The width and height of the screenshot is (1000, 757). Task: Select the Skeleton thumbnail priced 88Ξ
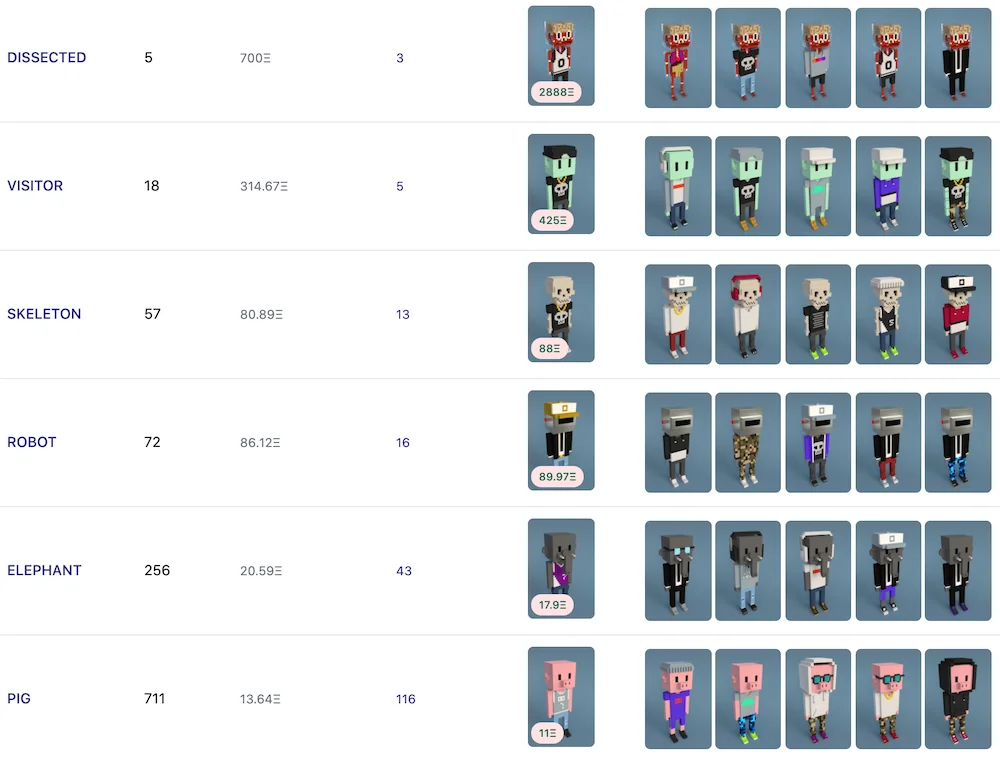(x=561, y=312)
